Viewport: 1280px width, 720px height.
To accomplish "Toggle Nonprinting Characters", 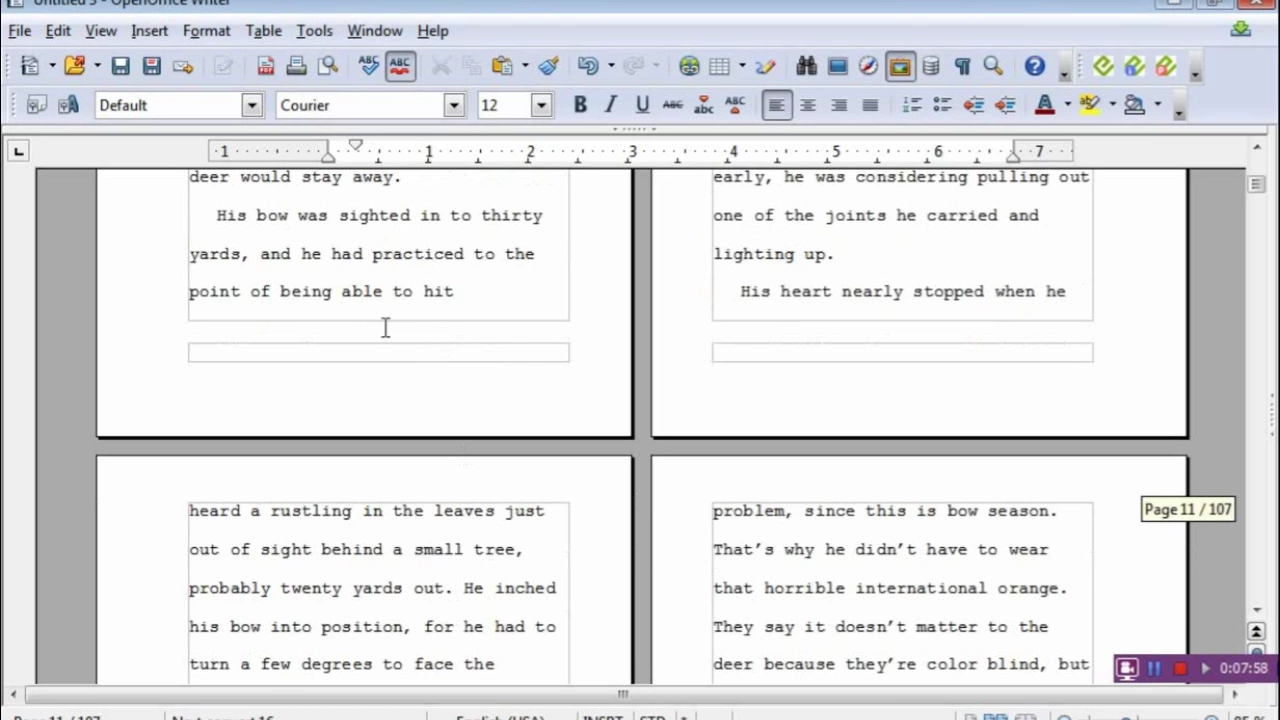I will click(x=962, y=66).
